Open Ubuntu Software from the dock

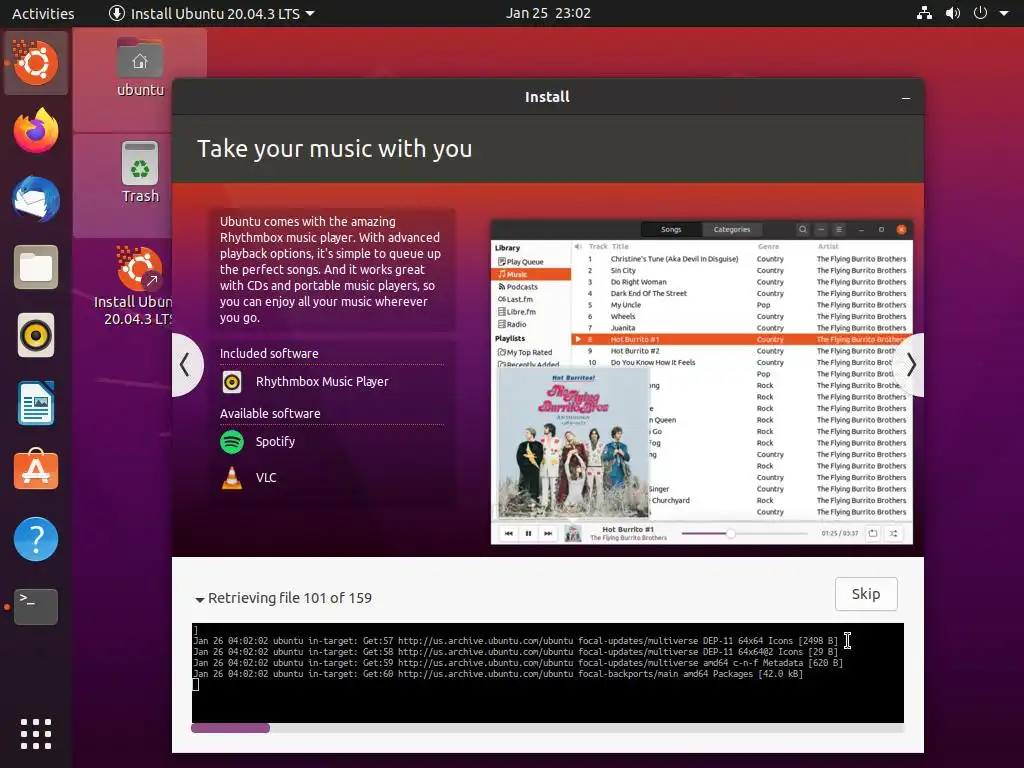click(35, 470)
